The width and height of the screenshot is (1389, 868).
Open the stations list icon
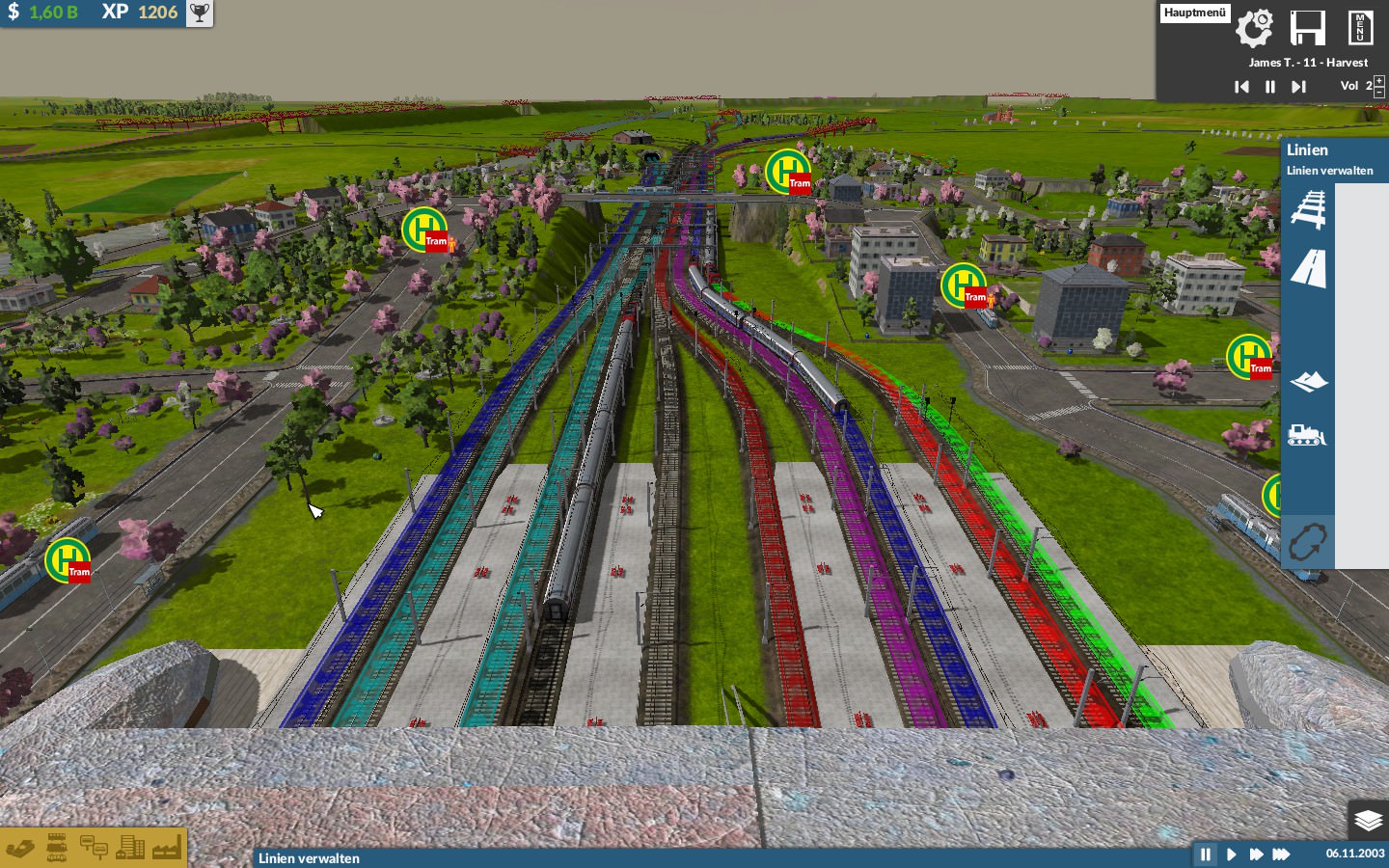tap(94, 848)
